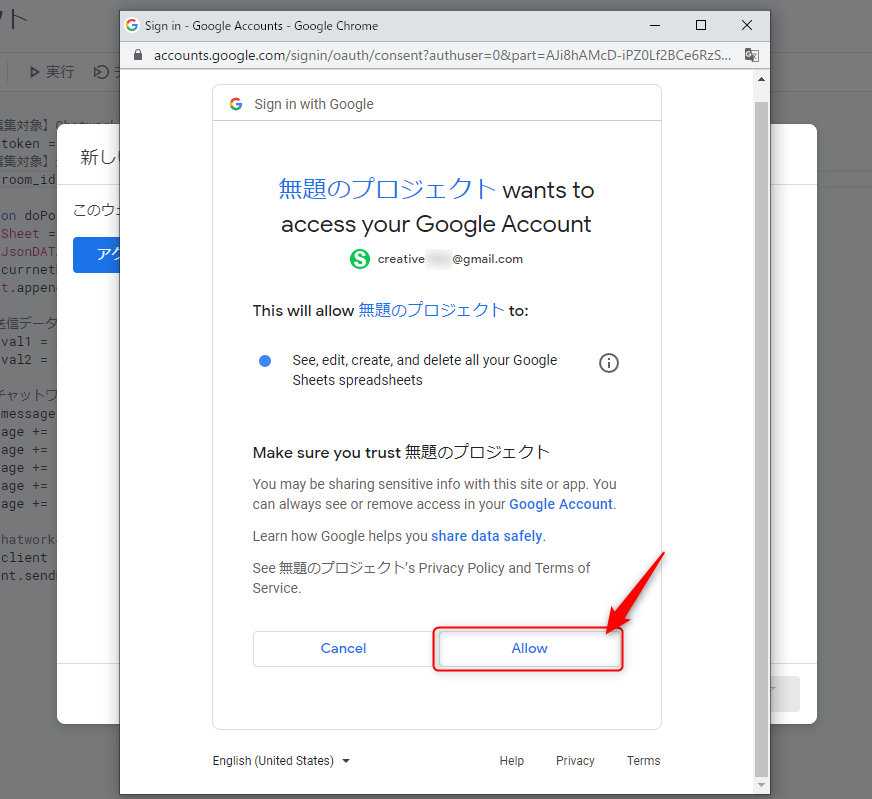The width and height of the screenshot is (872, 799).
Task: Click the translate page icon in address bar
Action: tap(751, 55)
